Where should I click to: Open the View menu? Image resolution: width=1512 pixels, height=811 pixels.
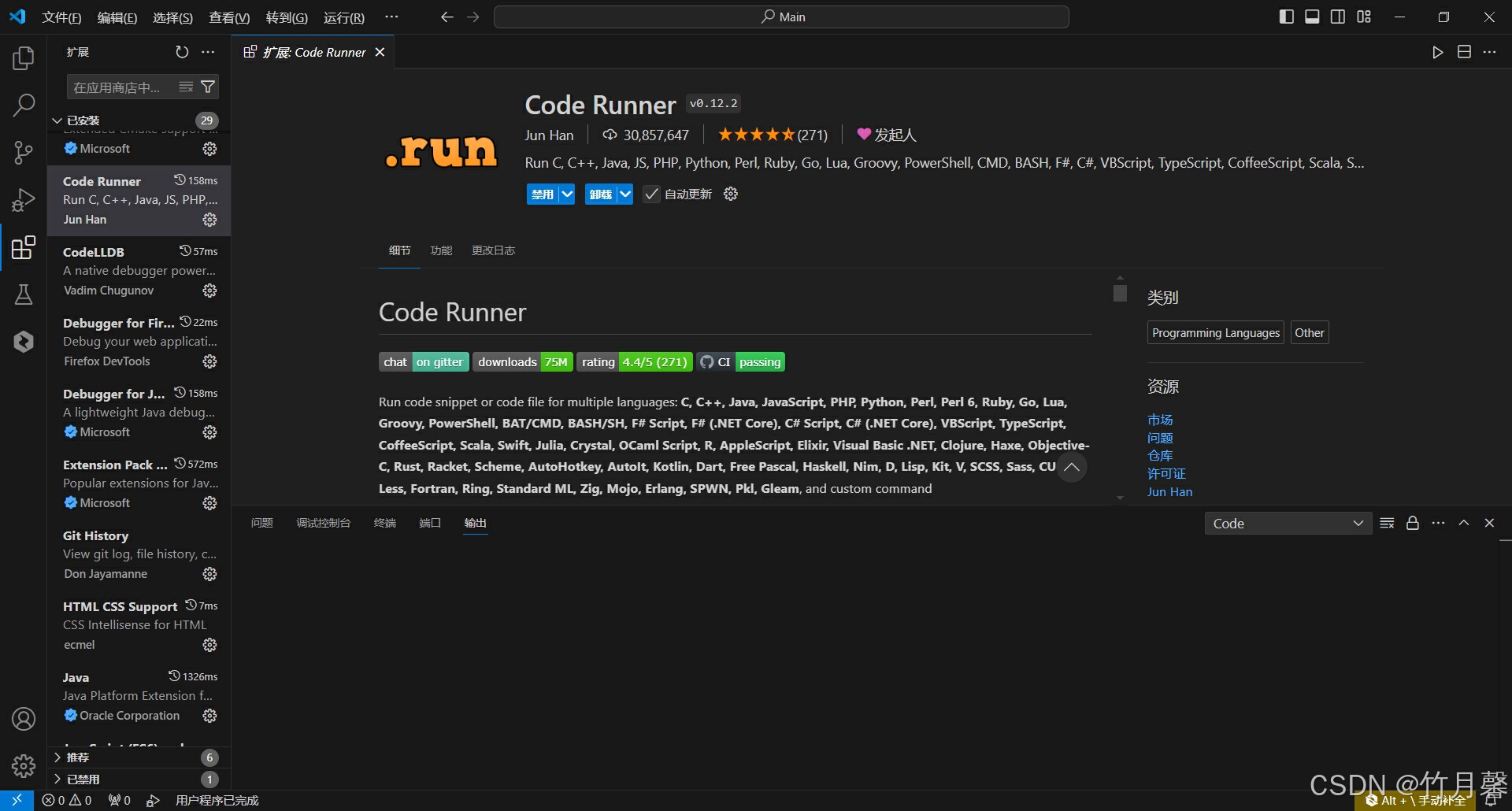[x=229, y=17]
